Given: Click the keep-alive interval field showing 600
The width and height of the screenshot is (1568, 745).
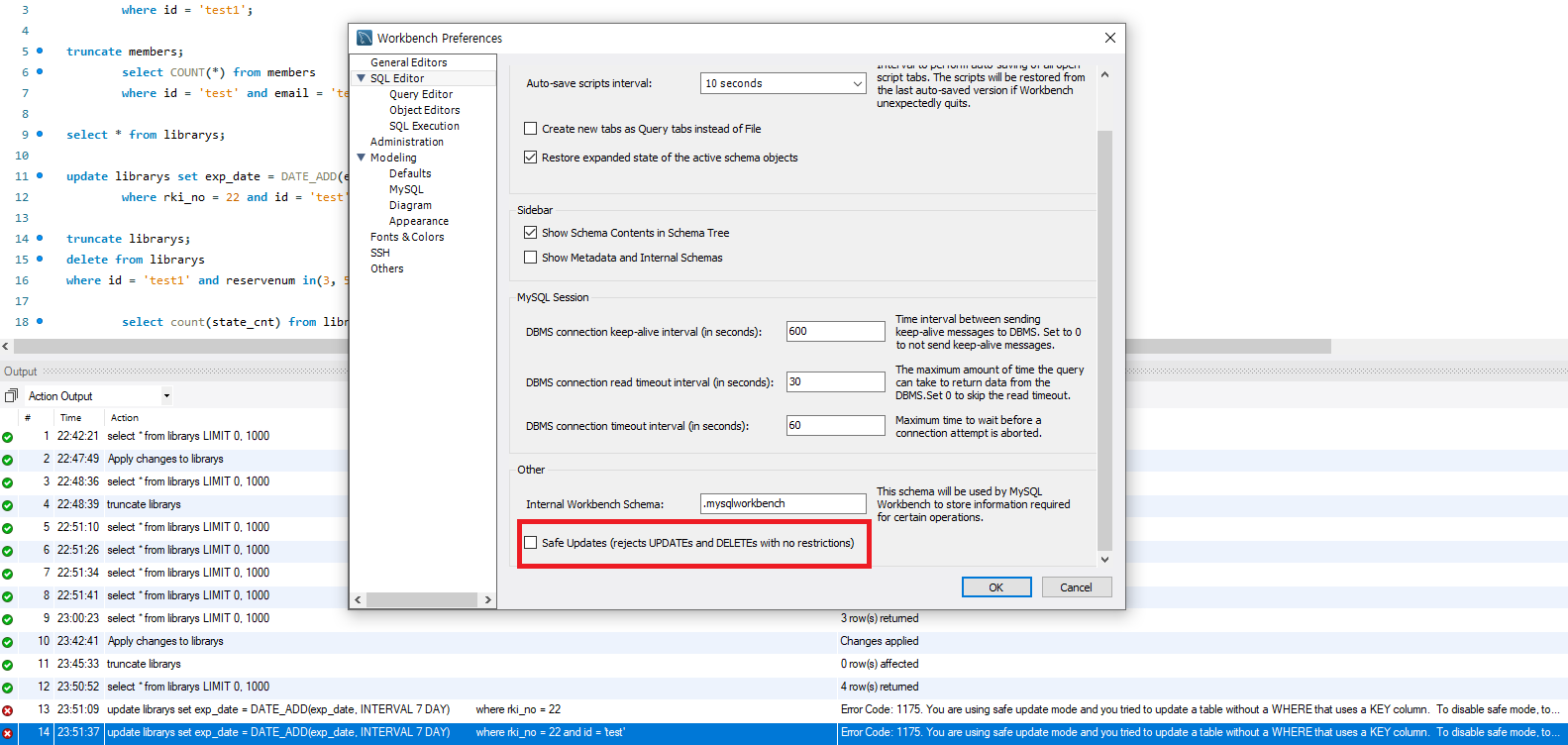Looking at the screenshot, I should 835,332.
